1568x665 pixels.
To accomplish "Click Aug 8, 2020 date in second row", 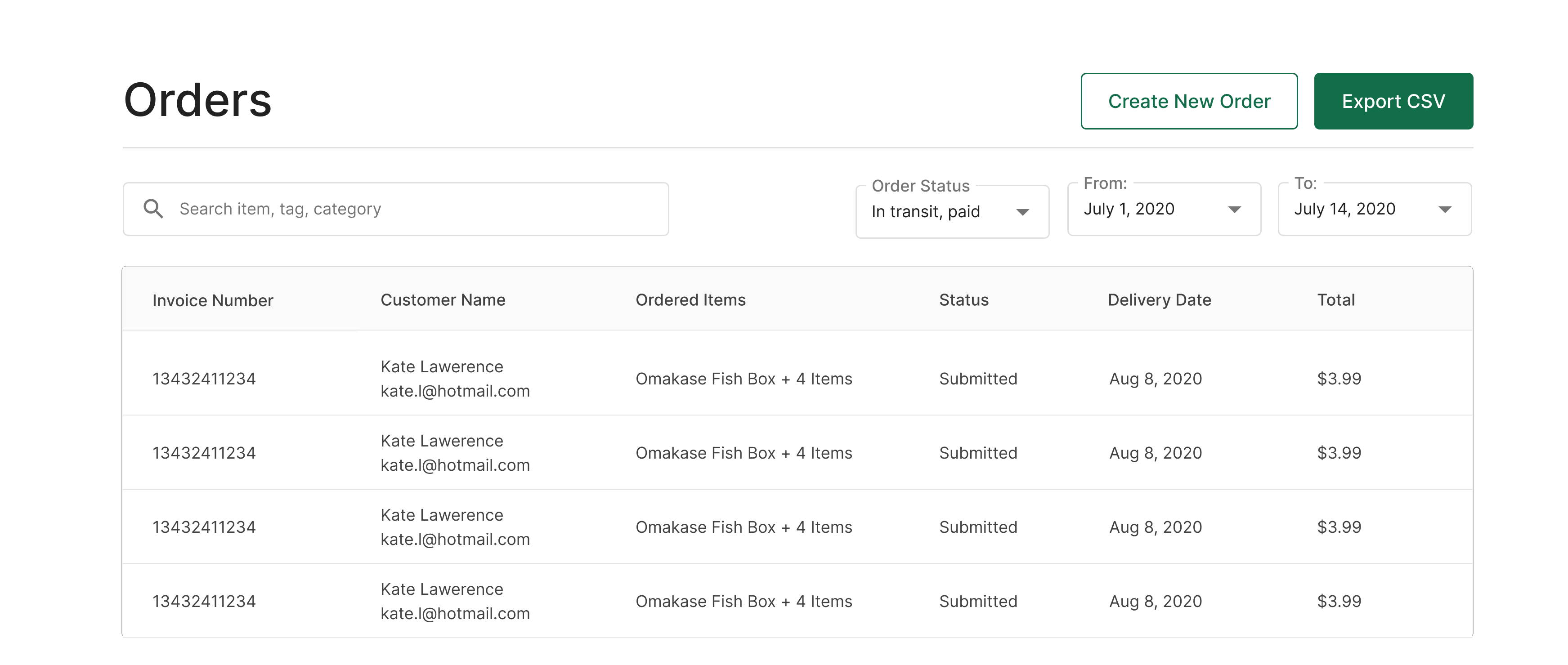I will point(1155,453).
